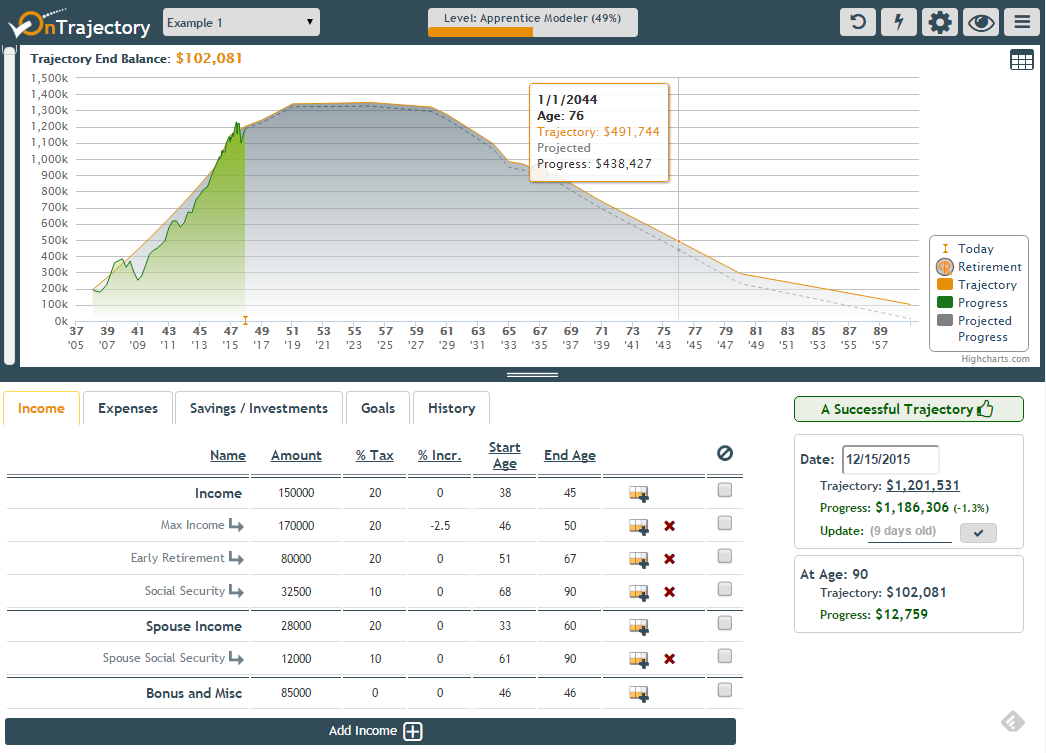
Task: Toggle the disable checkbox for Income row
Action: 725,490
